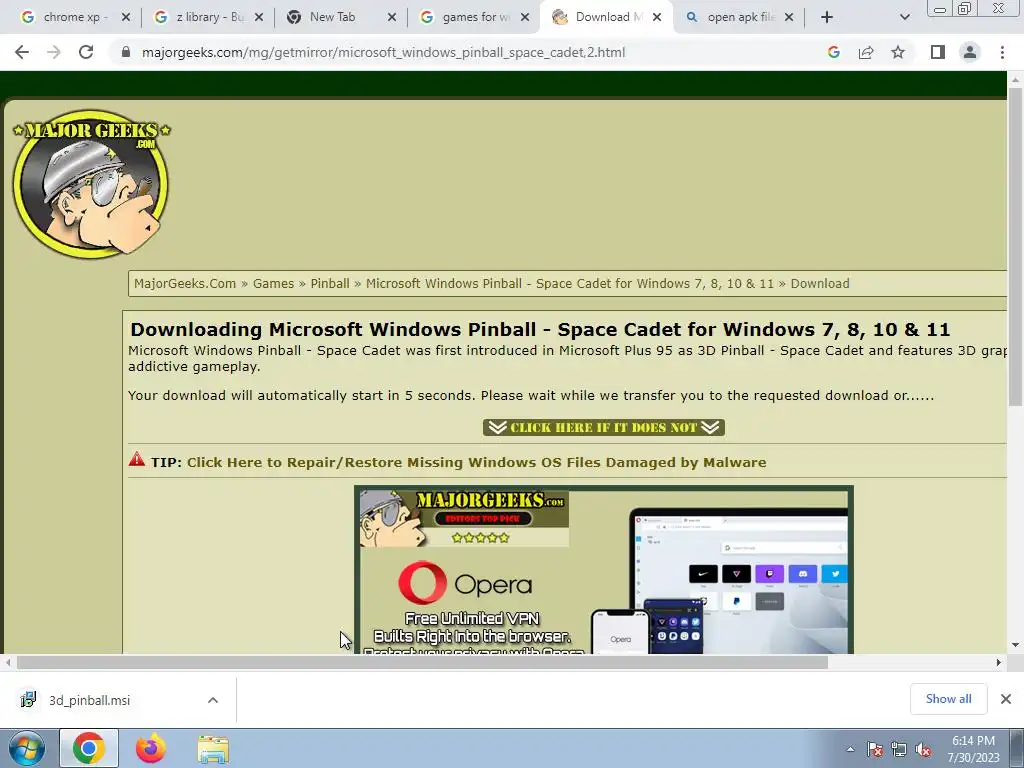Close the chrome xp tab

(126, 18)
